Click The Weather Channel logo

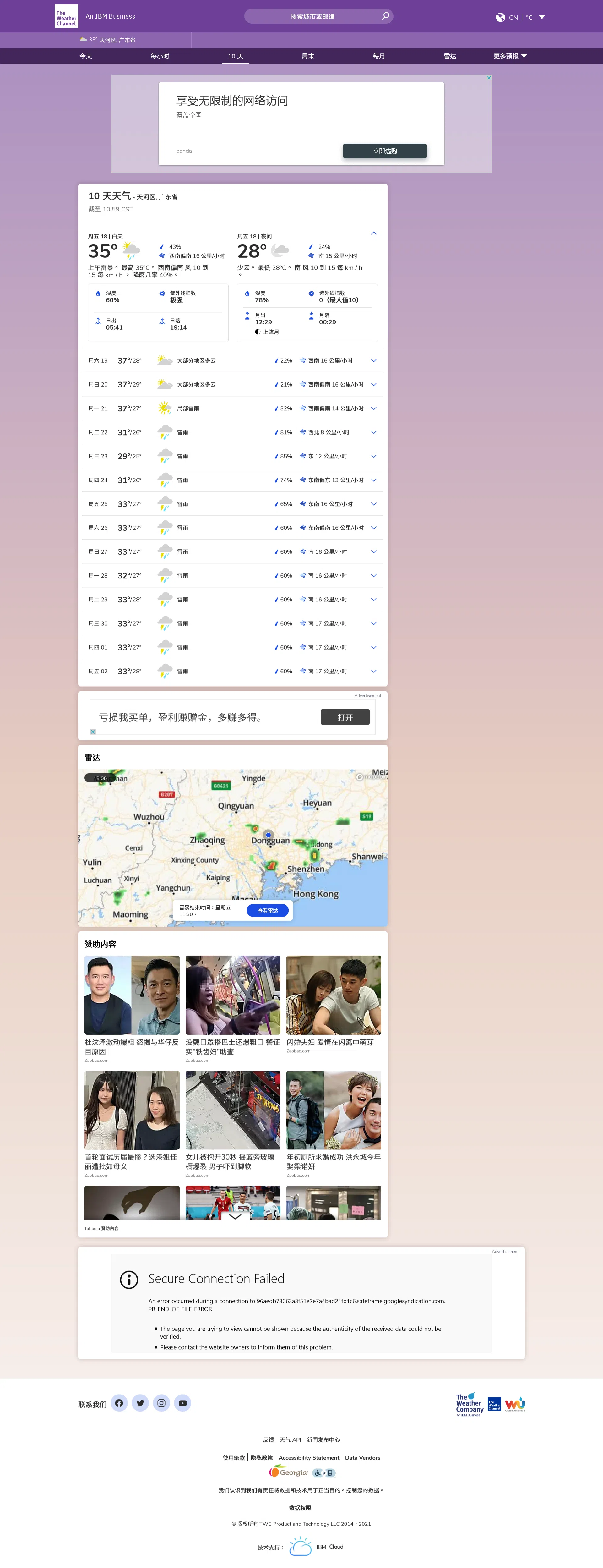(x=66, y=17)
